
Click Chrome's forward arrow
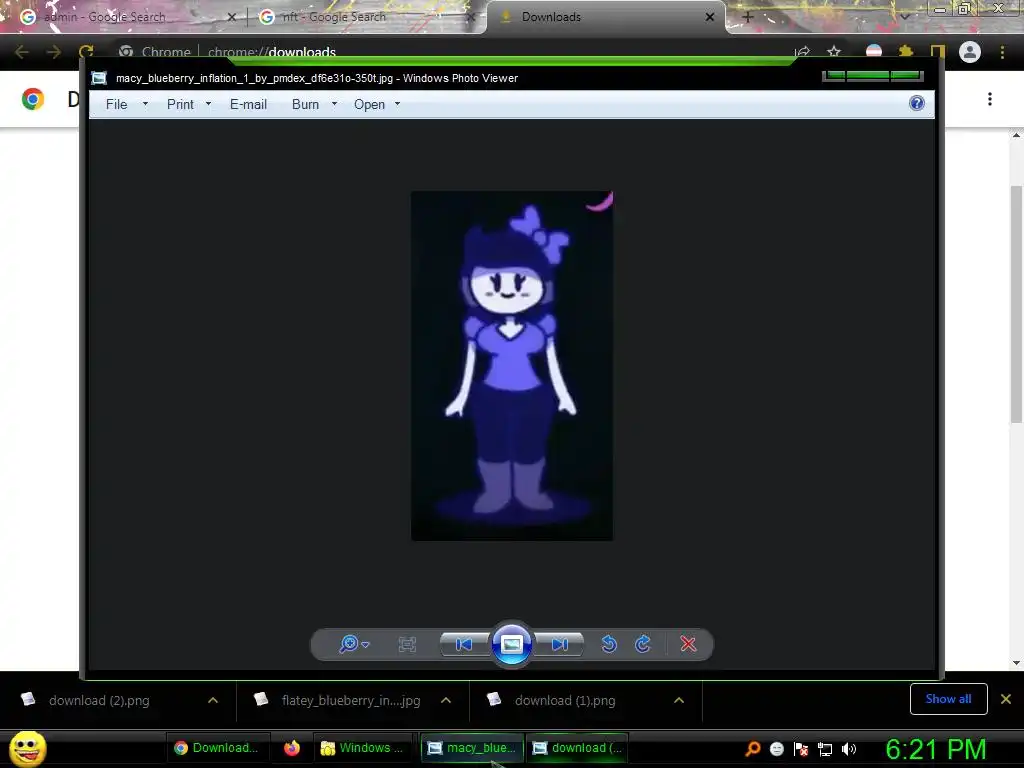tap(54, 52)
